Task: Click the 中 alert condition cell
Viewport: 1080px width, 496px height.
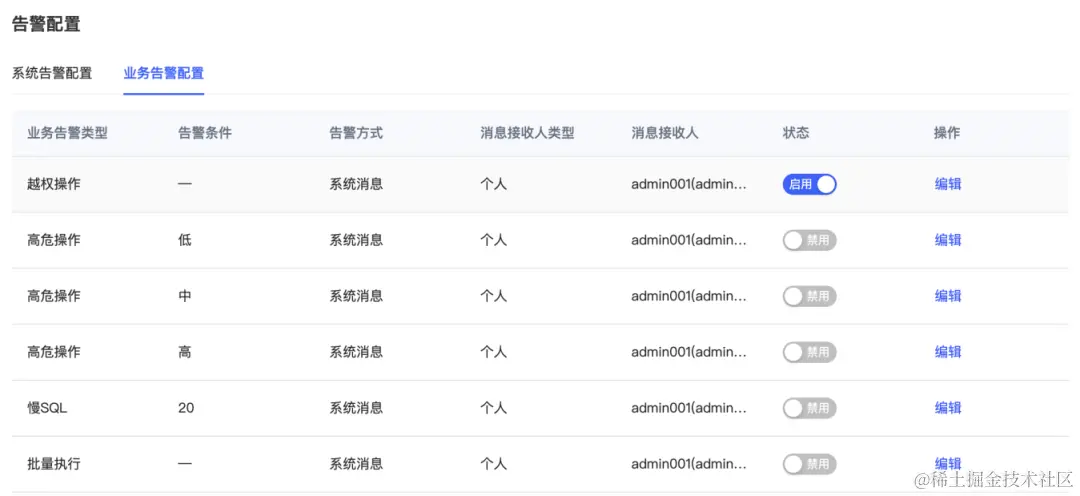Action: click(x=185, y=296)
